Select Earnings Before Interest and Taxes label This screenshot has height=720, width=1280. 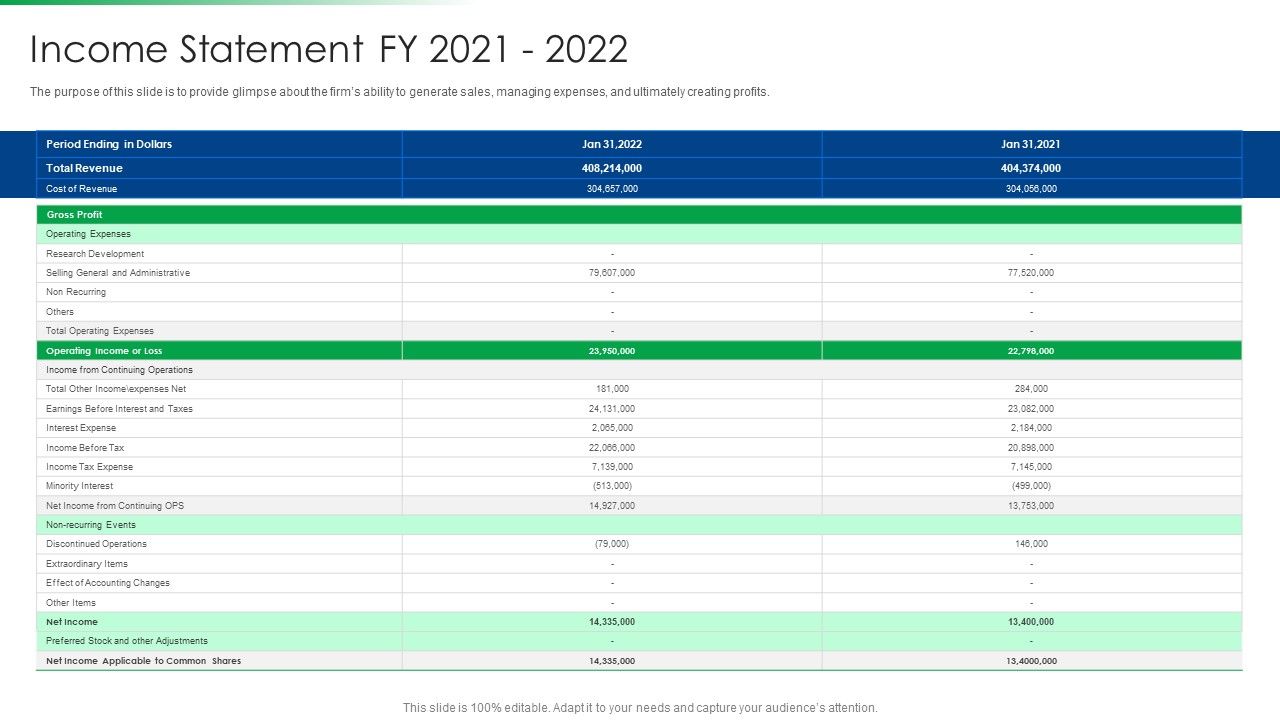(120, 409)
